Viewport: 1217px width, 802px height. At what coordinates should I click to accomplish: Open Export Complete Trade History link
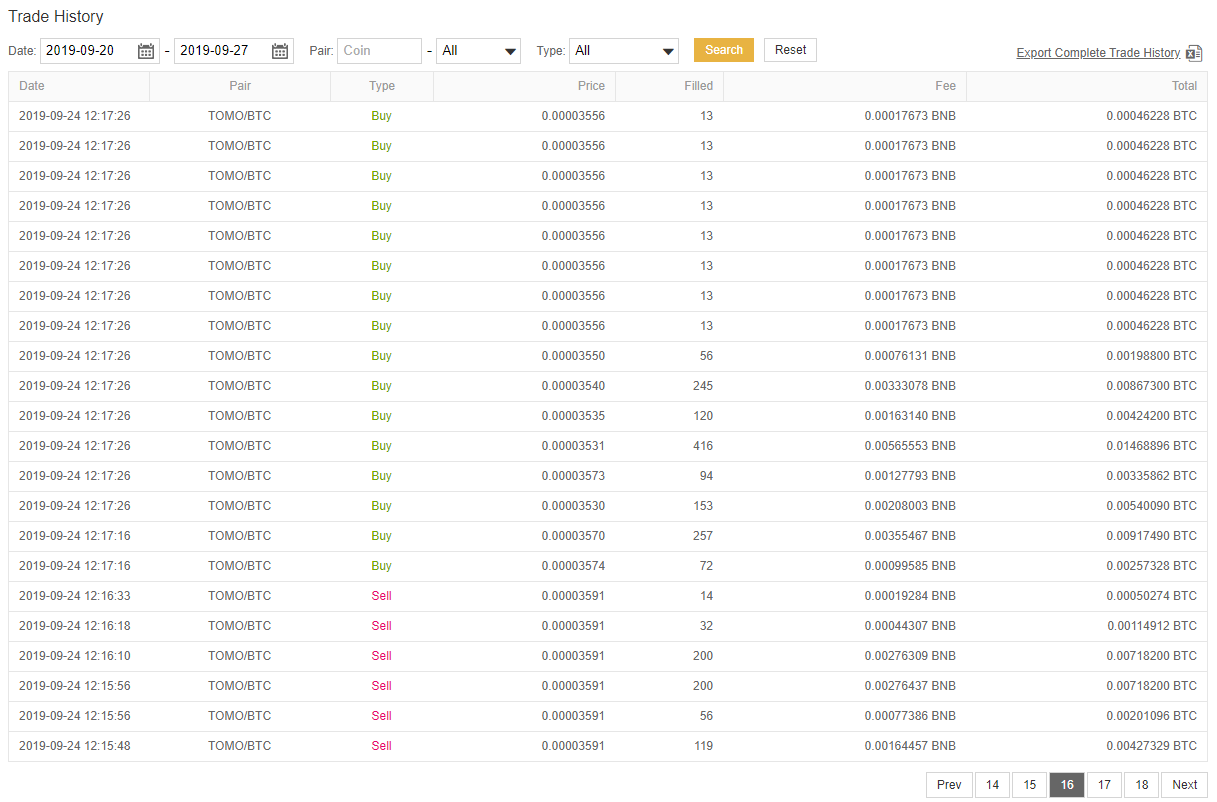1098,53
